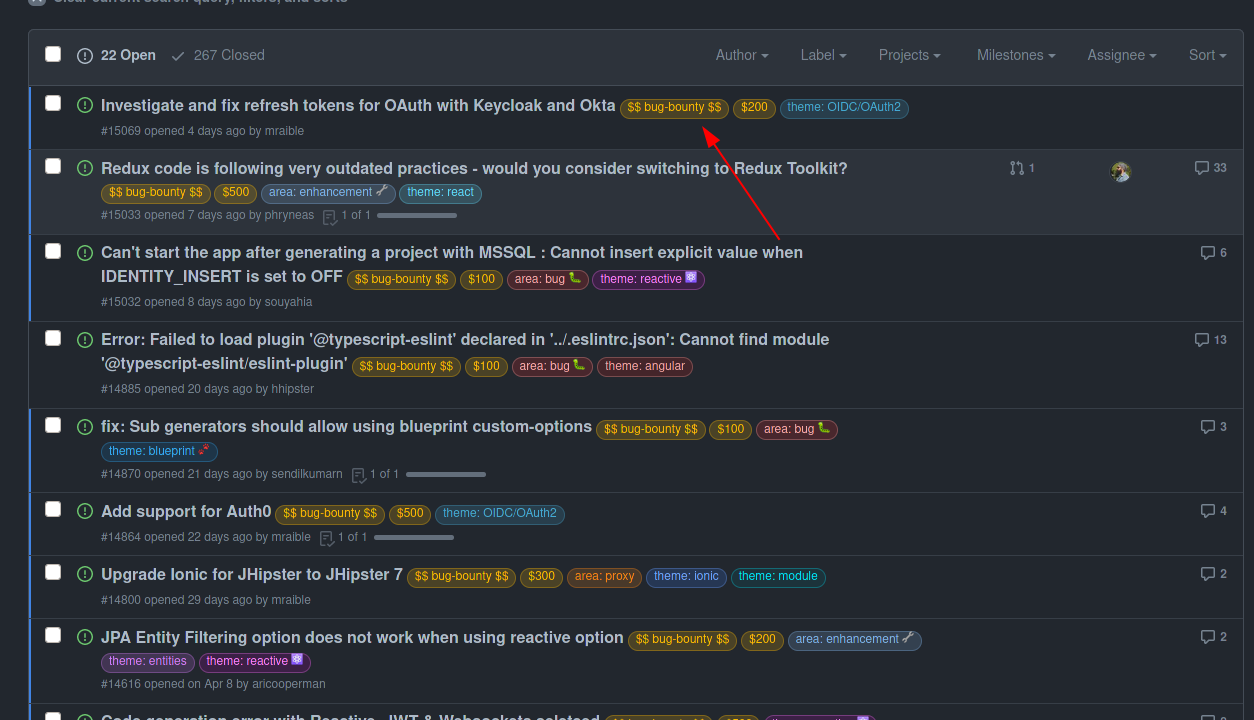Select checkbox for MSSQL issue #15032

(x=53, y=251)
